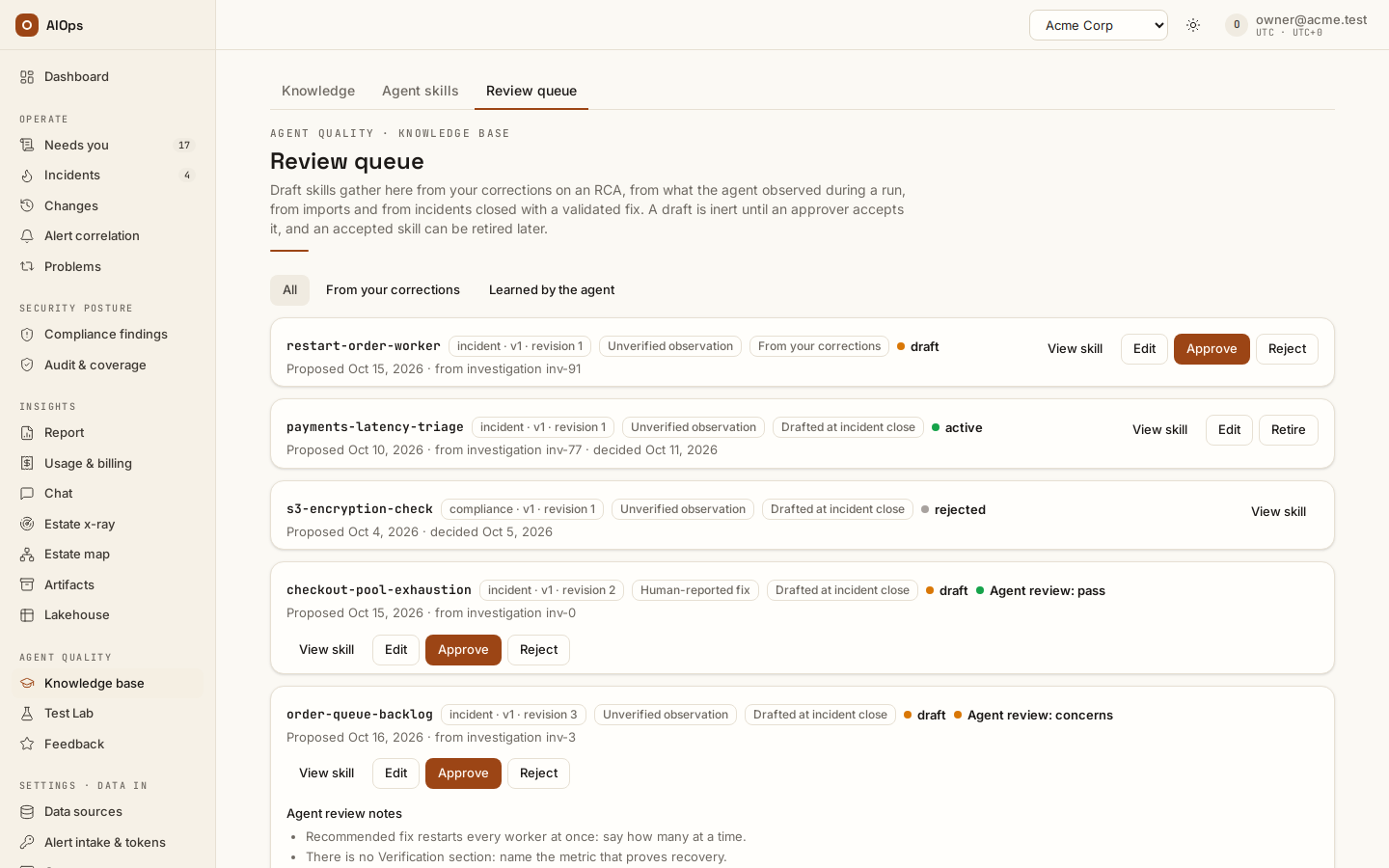
Task: Reject the order-queue-backlog draft
Action: (538, 773)
